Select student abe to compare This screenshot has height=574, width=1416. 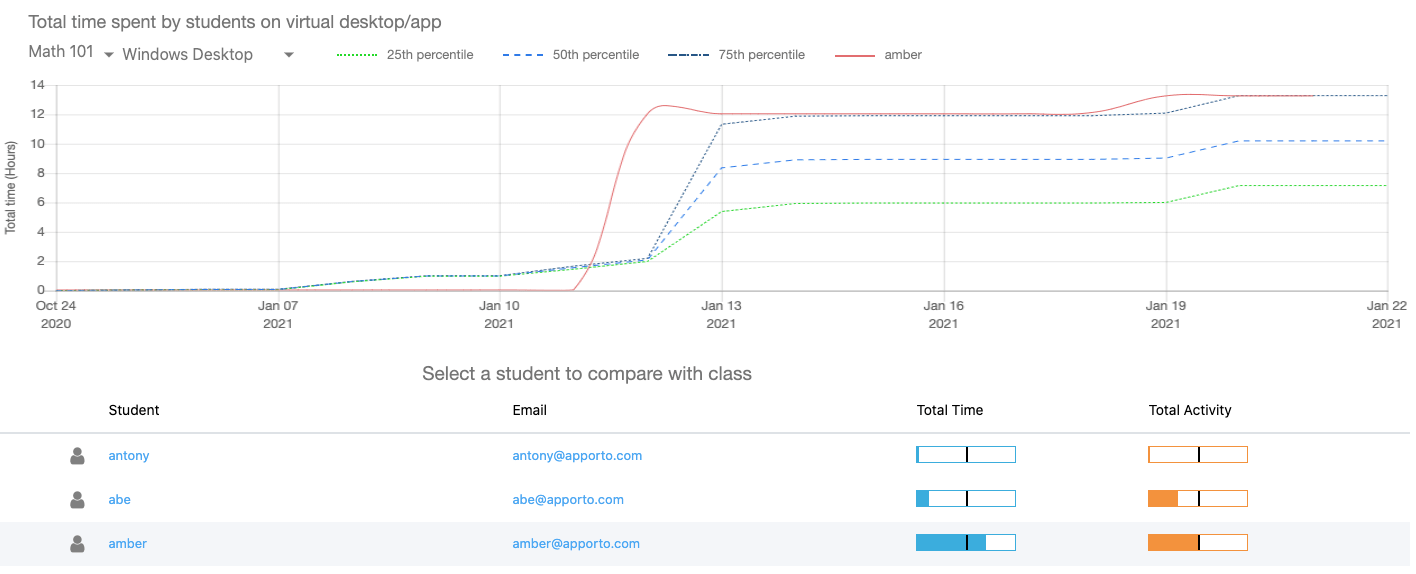tap(119, 500)
